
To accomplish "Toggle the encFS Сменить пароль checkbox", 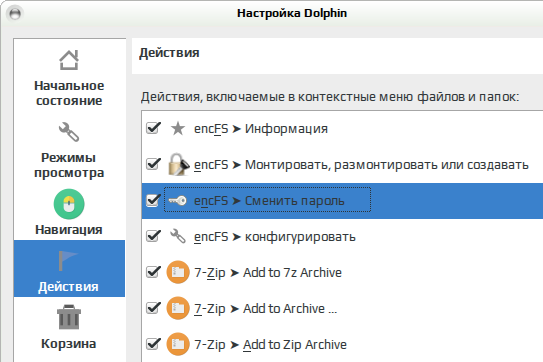I will point(153,200).
